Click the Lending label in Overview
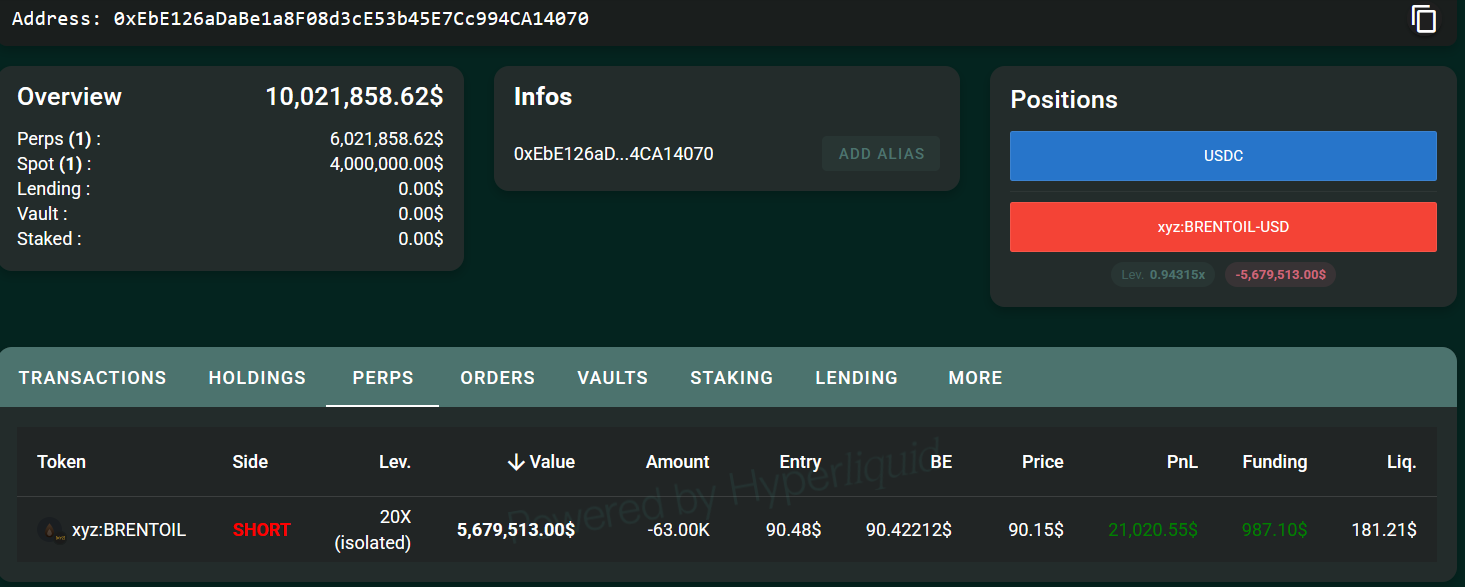 click(x=53, y=189)
